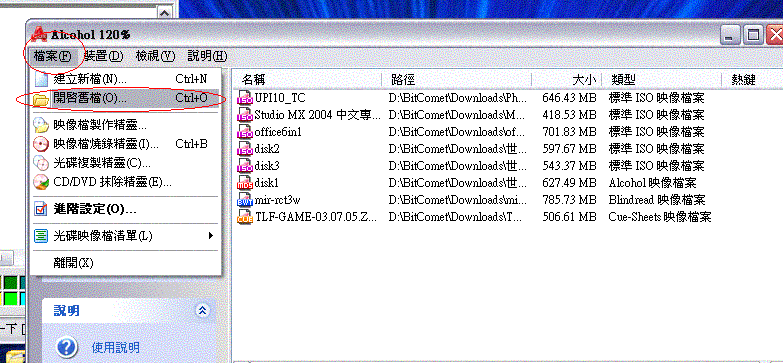This screenshot has height=363, width=783.
Task: Sort list by 路徑 column header
Action: 456,79
